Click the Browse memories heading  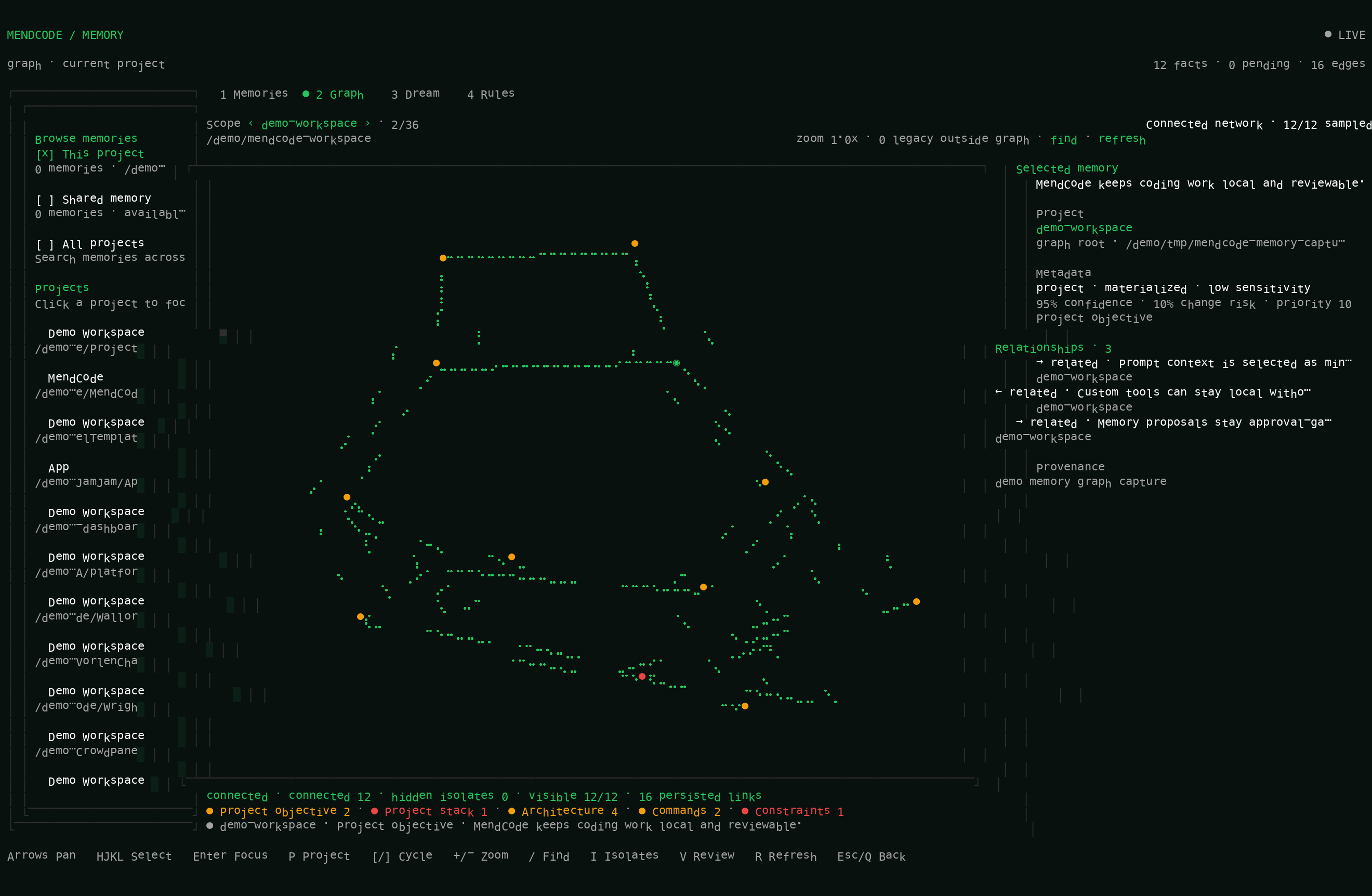tap(86, 139)
